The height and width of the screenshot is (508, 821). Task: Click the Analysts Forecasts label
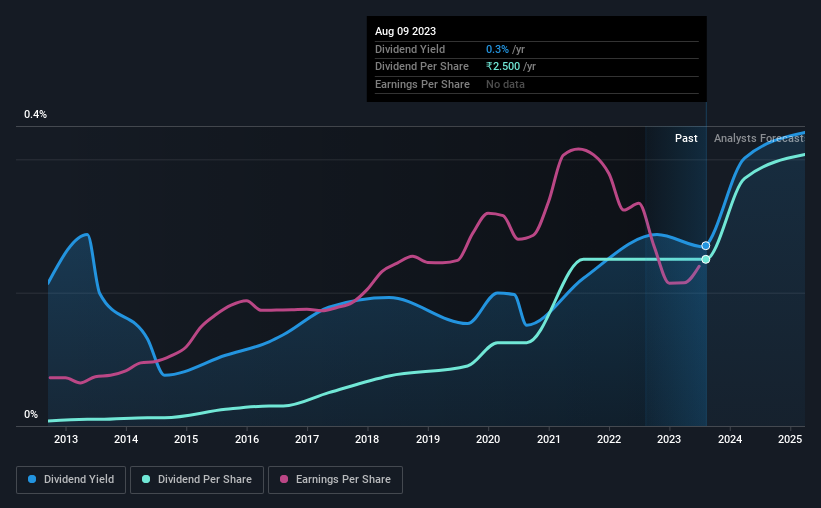[759, 138]
